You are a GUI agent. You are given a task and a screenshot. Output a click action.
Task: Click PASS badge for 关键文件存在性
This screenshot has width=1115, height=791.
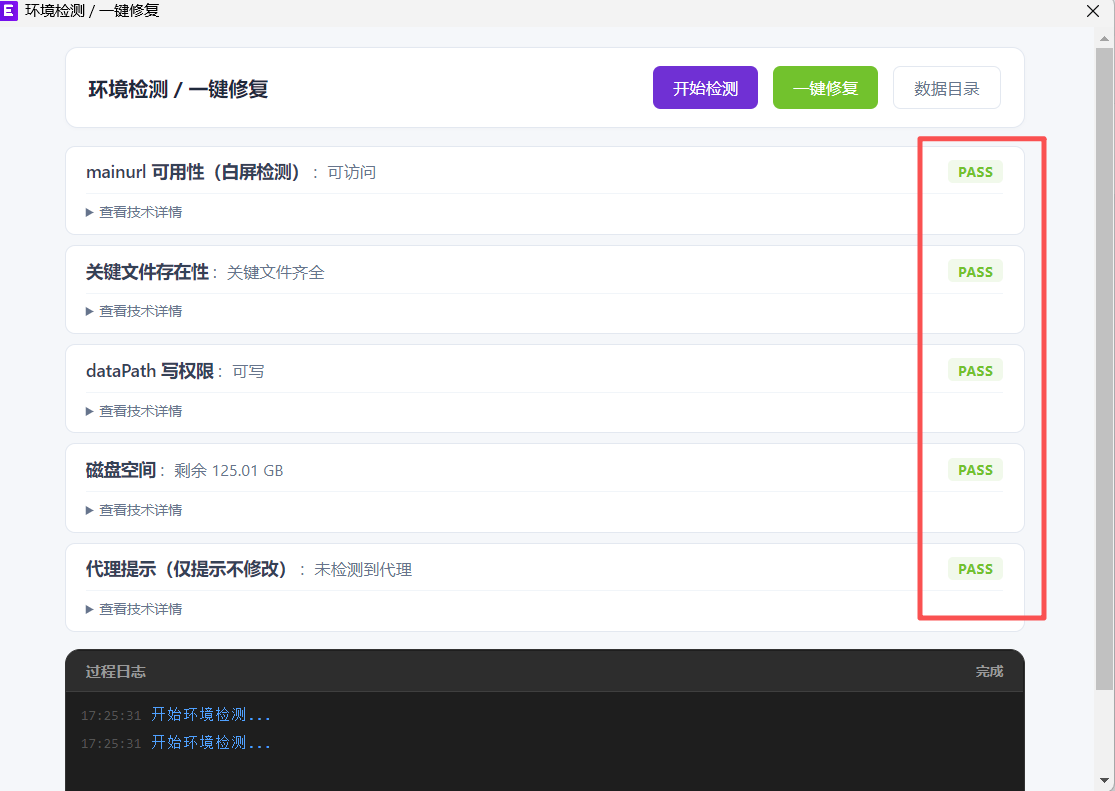click(x=975, y=272)
